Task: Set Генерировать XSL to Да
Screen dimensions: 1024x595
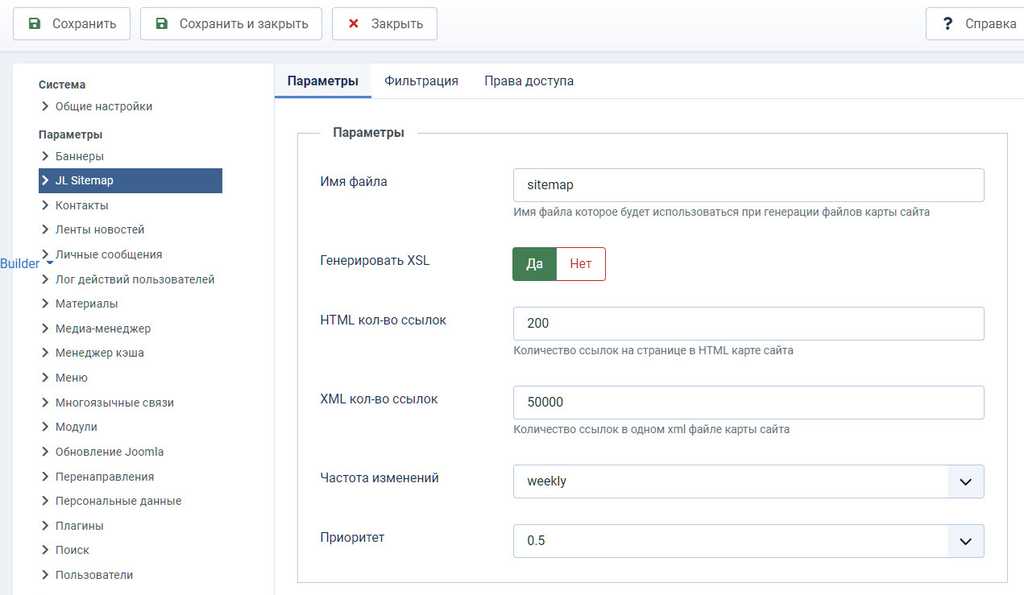Action: point(534,264)
